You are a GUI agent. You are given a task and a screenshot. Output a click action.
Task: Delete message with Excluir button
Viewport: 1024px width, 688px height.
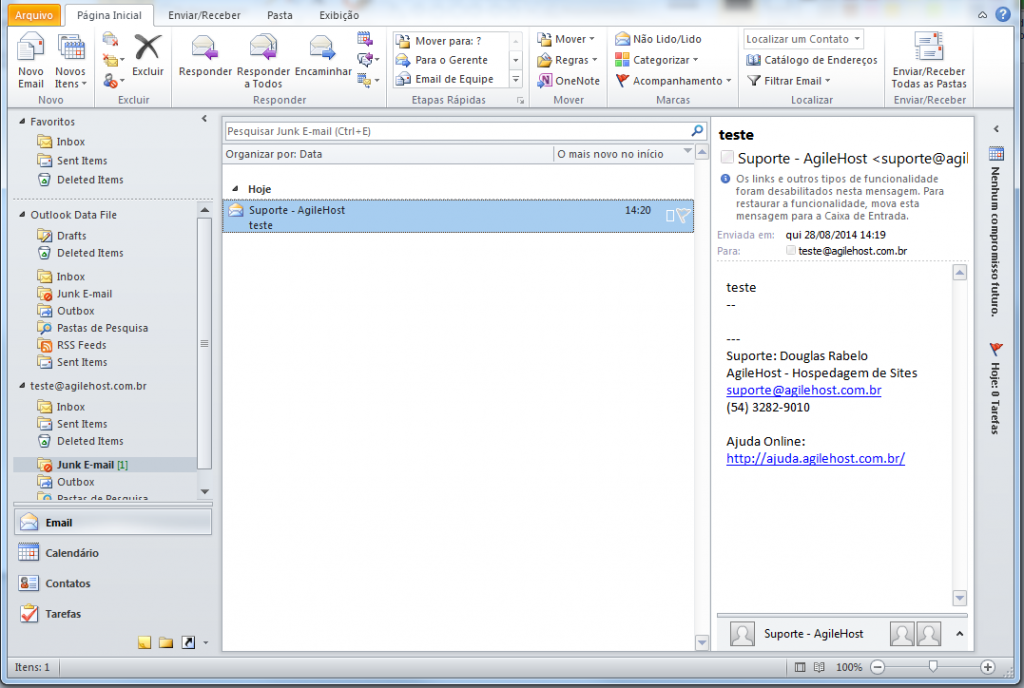click(x=148, y=55)
